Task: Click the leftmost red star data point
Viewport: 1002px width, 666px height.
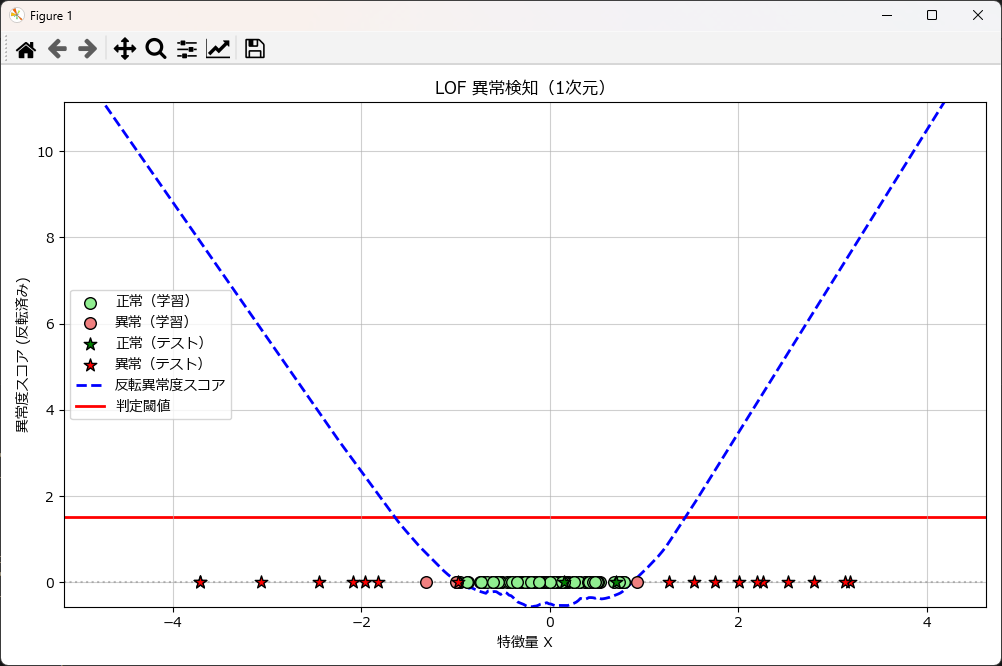Action: point(200,582)
